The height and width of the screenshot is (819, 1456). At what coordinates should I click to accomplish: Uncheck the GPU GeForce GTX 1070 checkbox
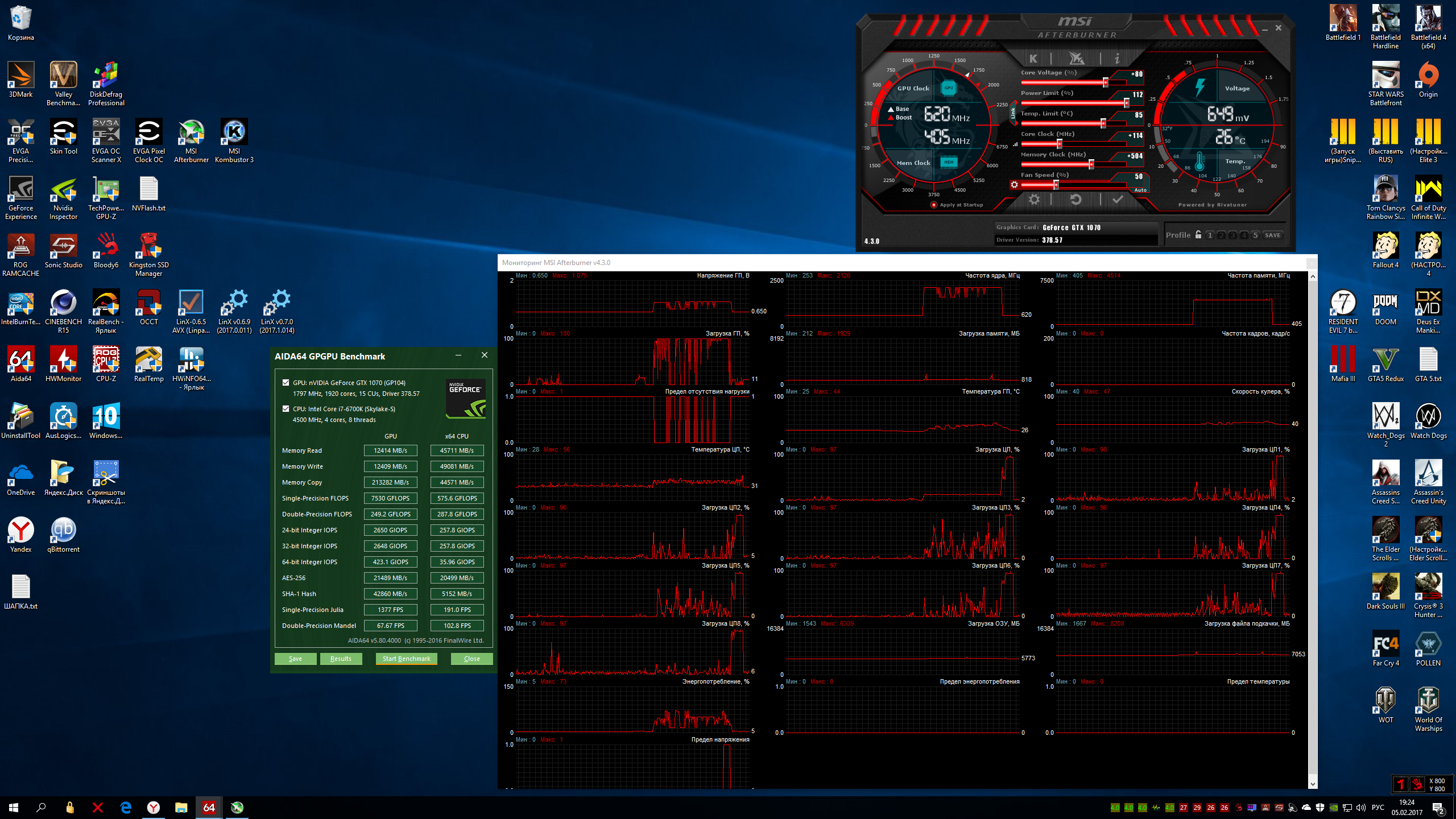pos(286,383)
